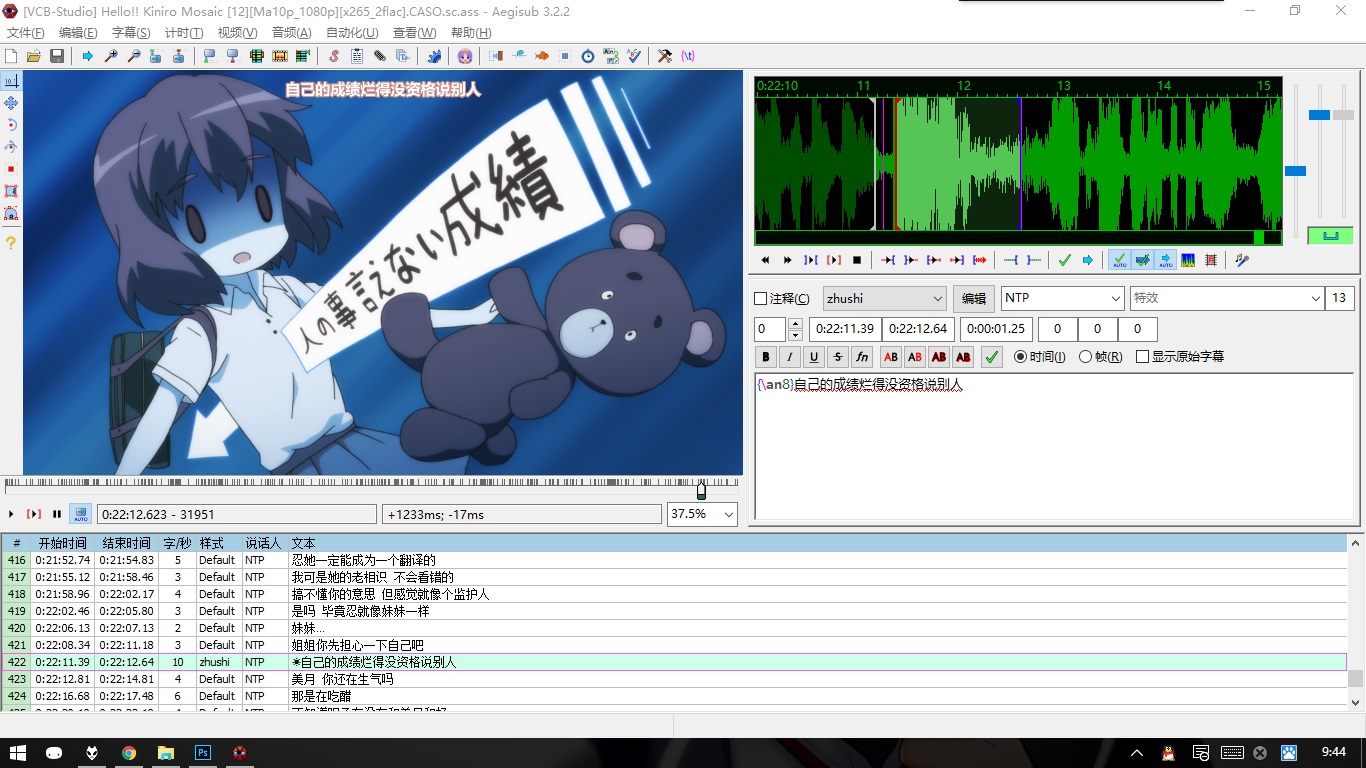Toggle auto-commit in audio toolbar
1366x768 pixels.
(1119, 260)
